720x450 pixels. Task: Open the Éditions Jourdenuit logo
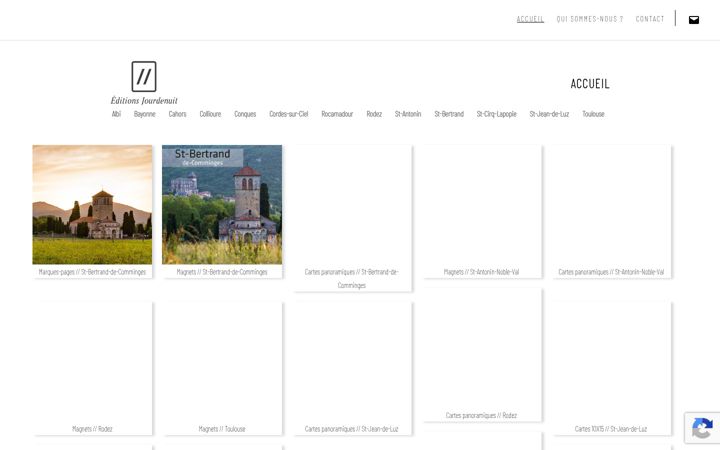pyautogui.click(x=144, y=83)
